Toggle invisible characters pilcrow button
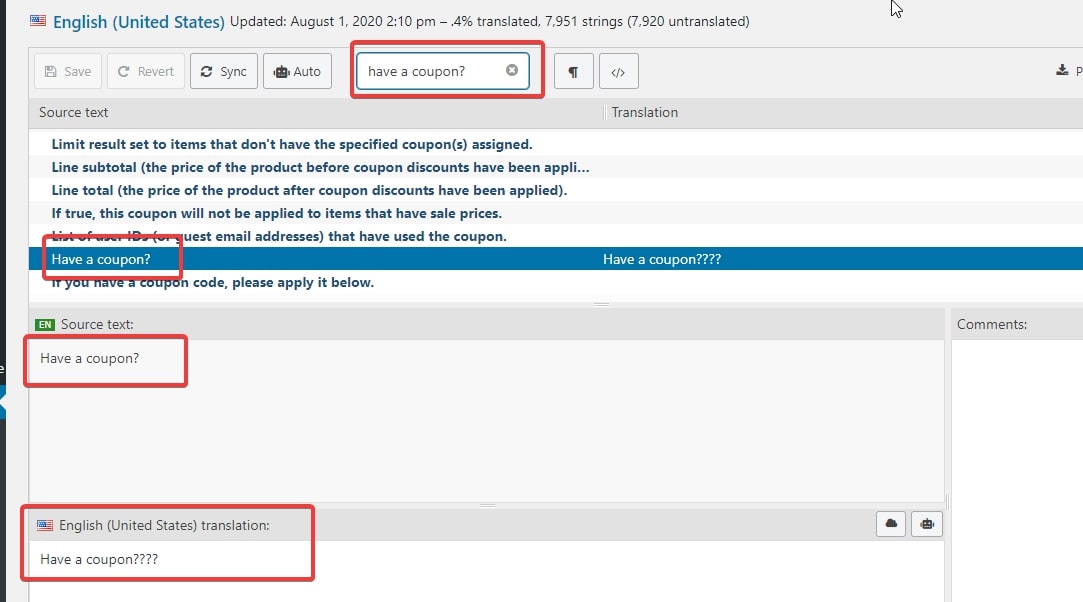This screenshot has width=1083, height=602. [x=573, y=71]
